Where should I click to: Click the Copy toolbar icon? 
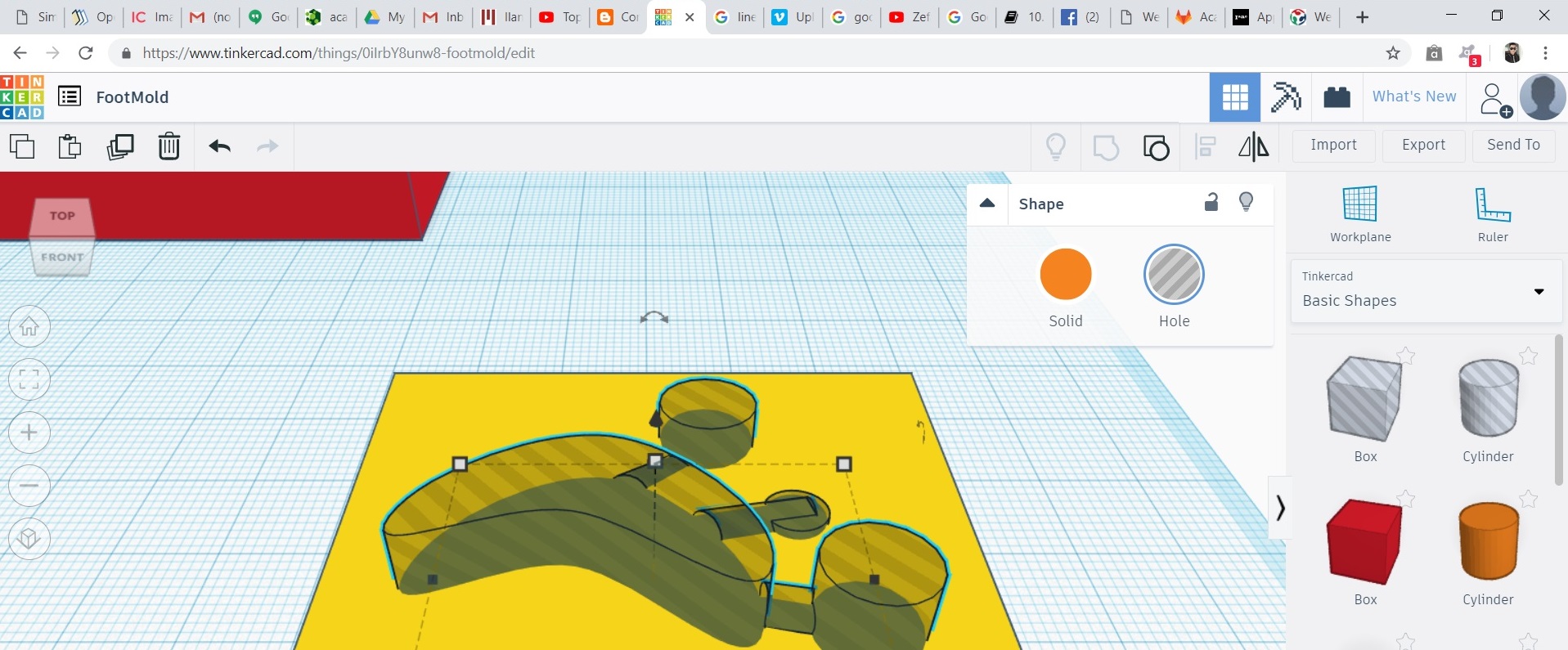coord(22,146)
